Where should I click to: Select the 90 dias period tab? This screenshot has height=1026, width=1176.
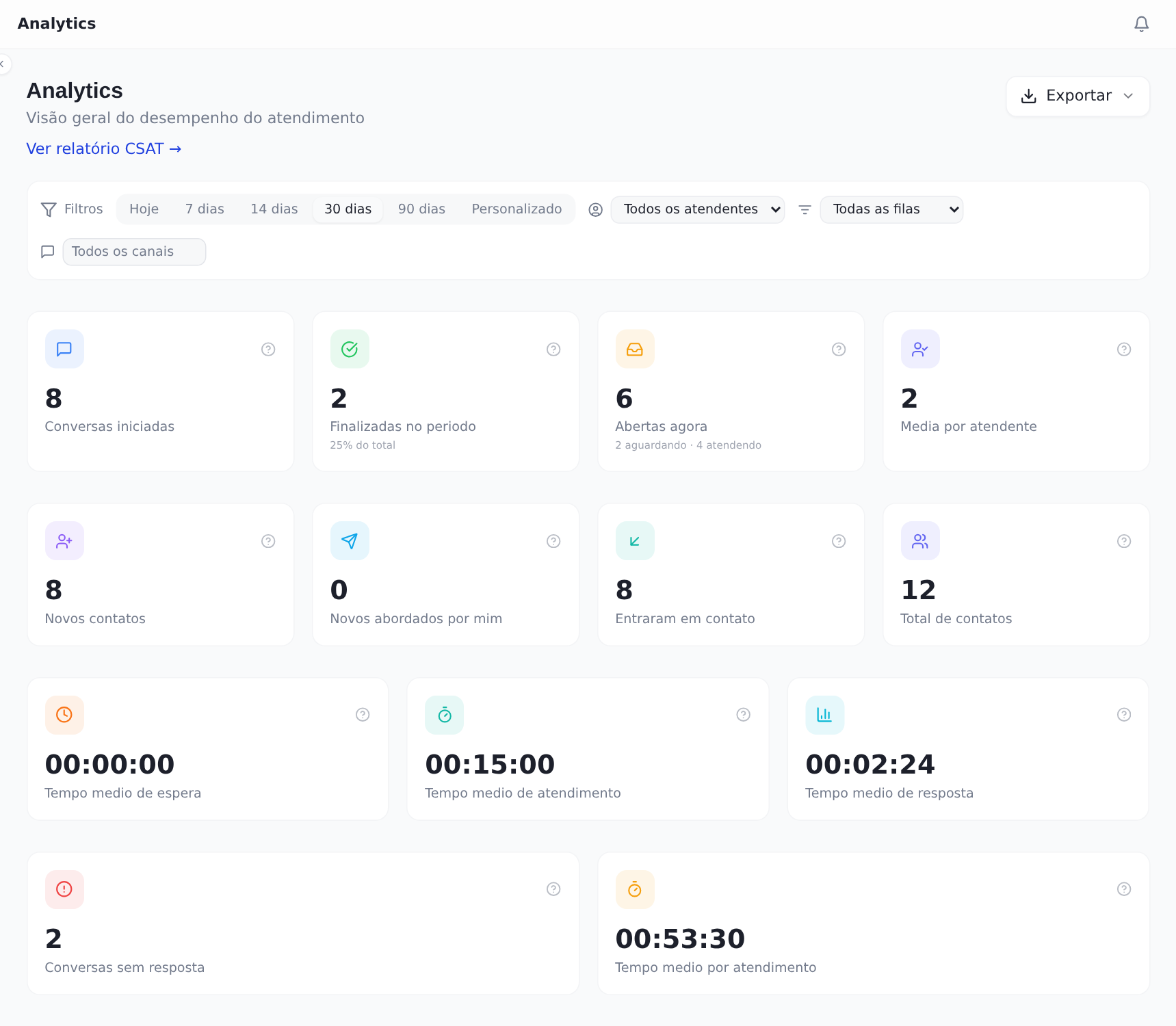421,209
